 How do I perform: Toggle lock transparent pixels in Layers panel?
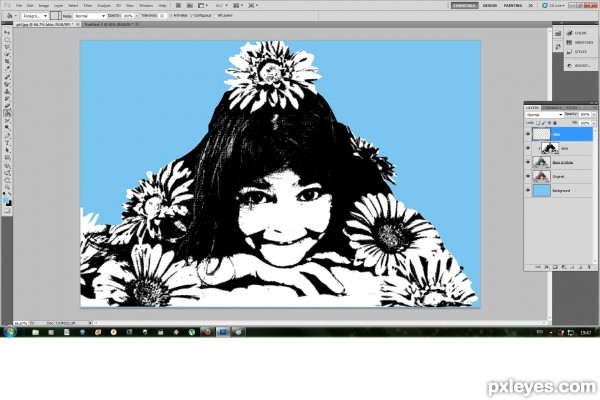click(x=538, y=123)
